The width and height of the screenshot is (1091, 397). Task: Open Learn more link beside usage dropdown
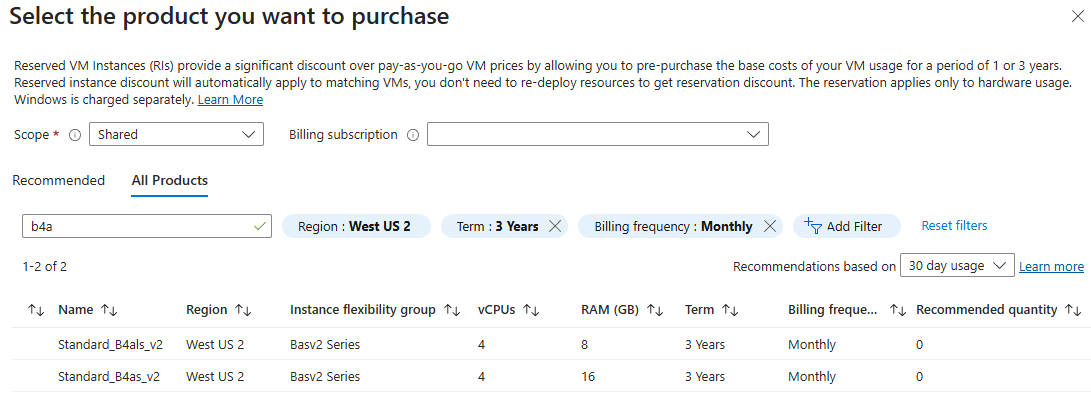[x=1051, y=266]
